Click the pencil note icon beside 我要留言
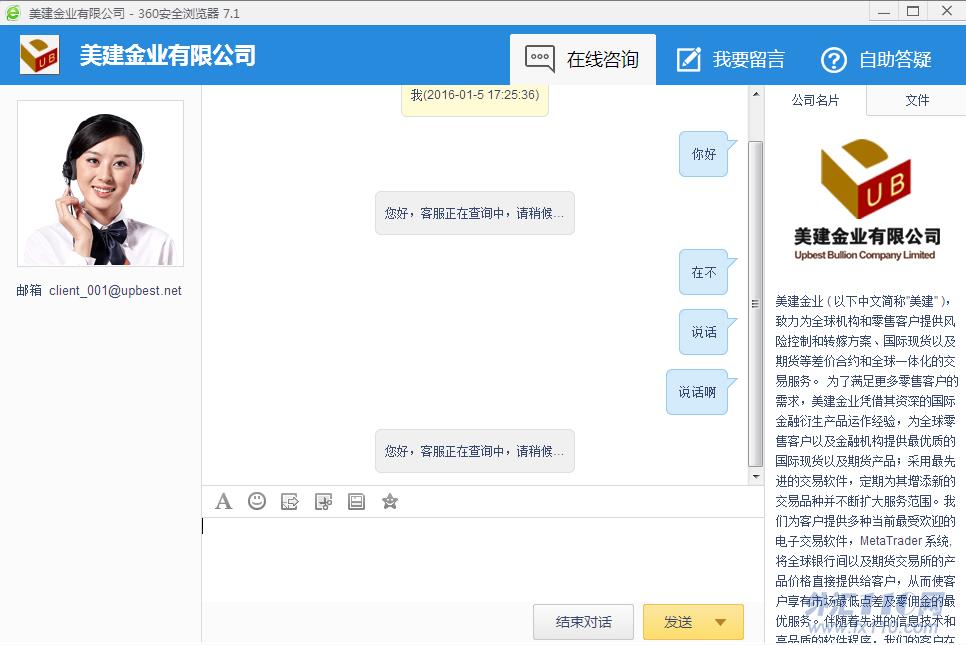966x645 pixels. click(689, 59)
